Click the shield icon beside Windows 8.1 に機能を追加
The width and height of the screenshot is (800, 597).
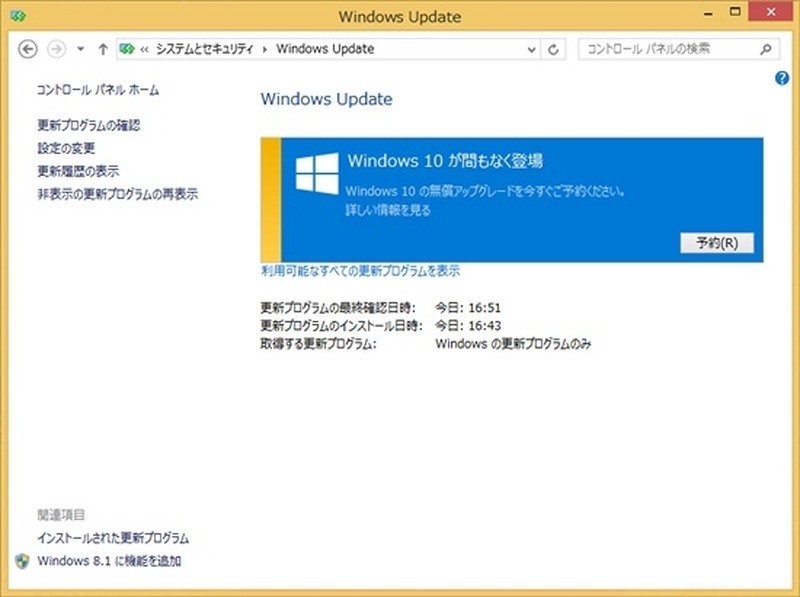tap(23, 561)
